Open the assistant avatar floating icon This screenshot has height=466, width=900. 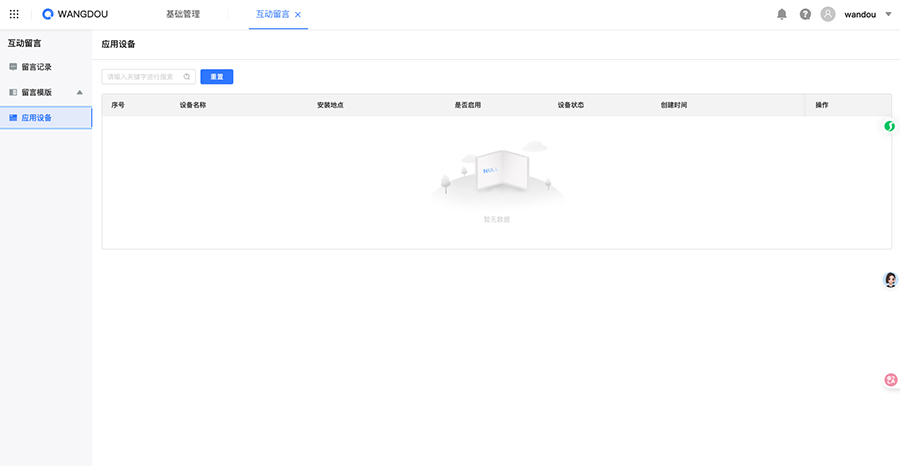(890, 280)
